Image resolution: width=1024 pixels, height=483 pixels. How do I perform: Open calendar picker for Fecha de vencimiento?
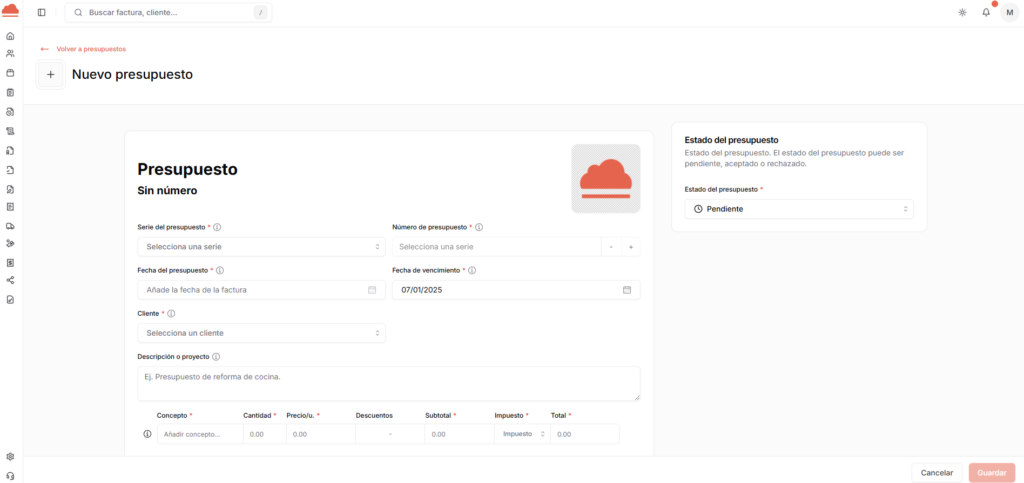[x=627, y=290]
